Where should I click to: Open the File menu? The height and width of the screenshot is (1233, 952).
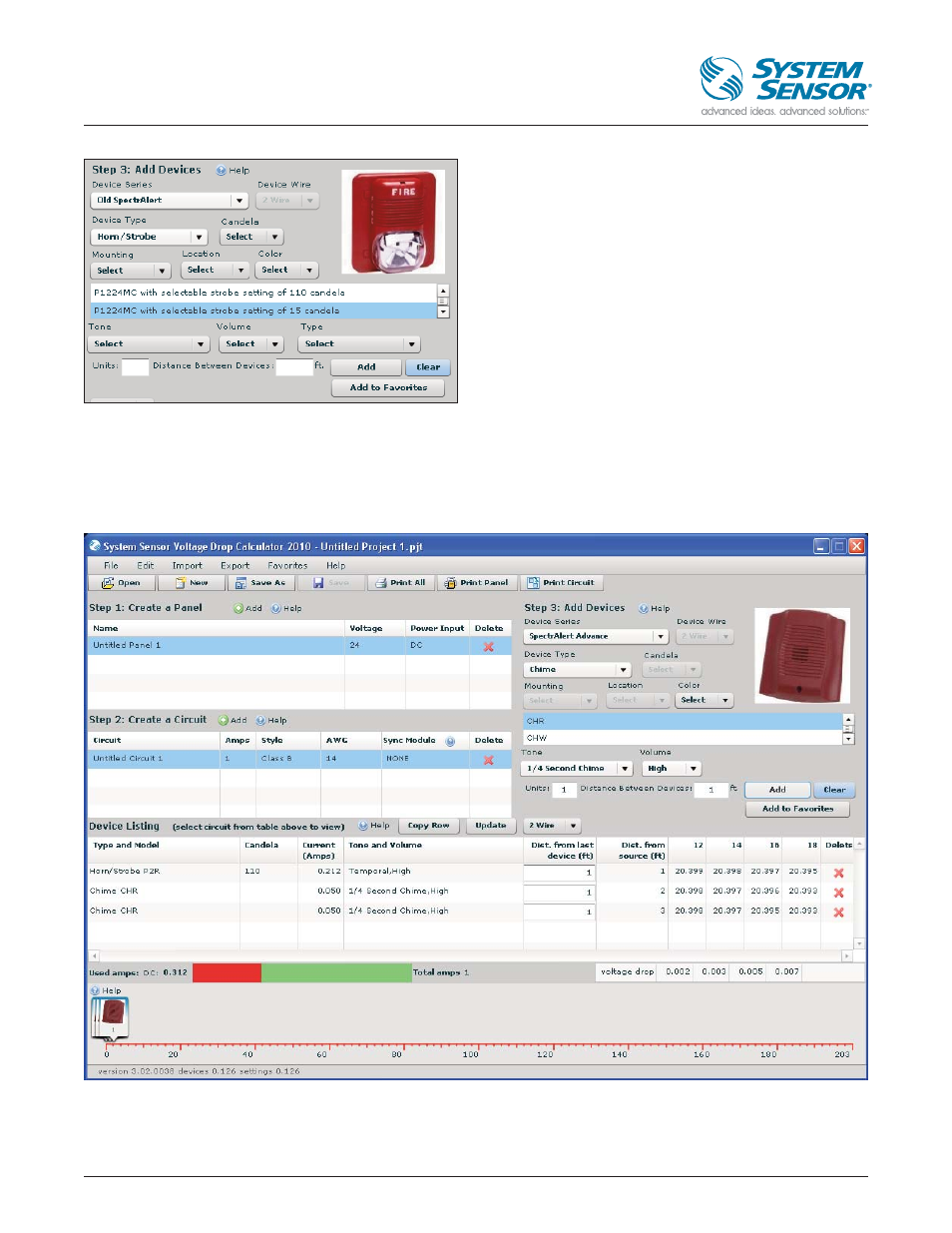(111, 565)
